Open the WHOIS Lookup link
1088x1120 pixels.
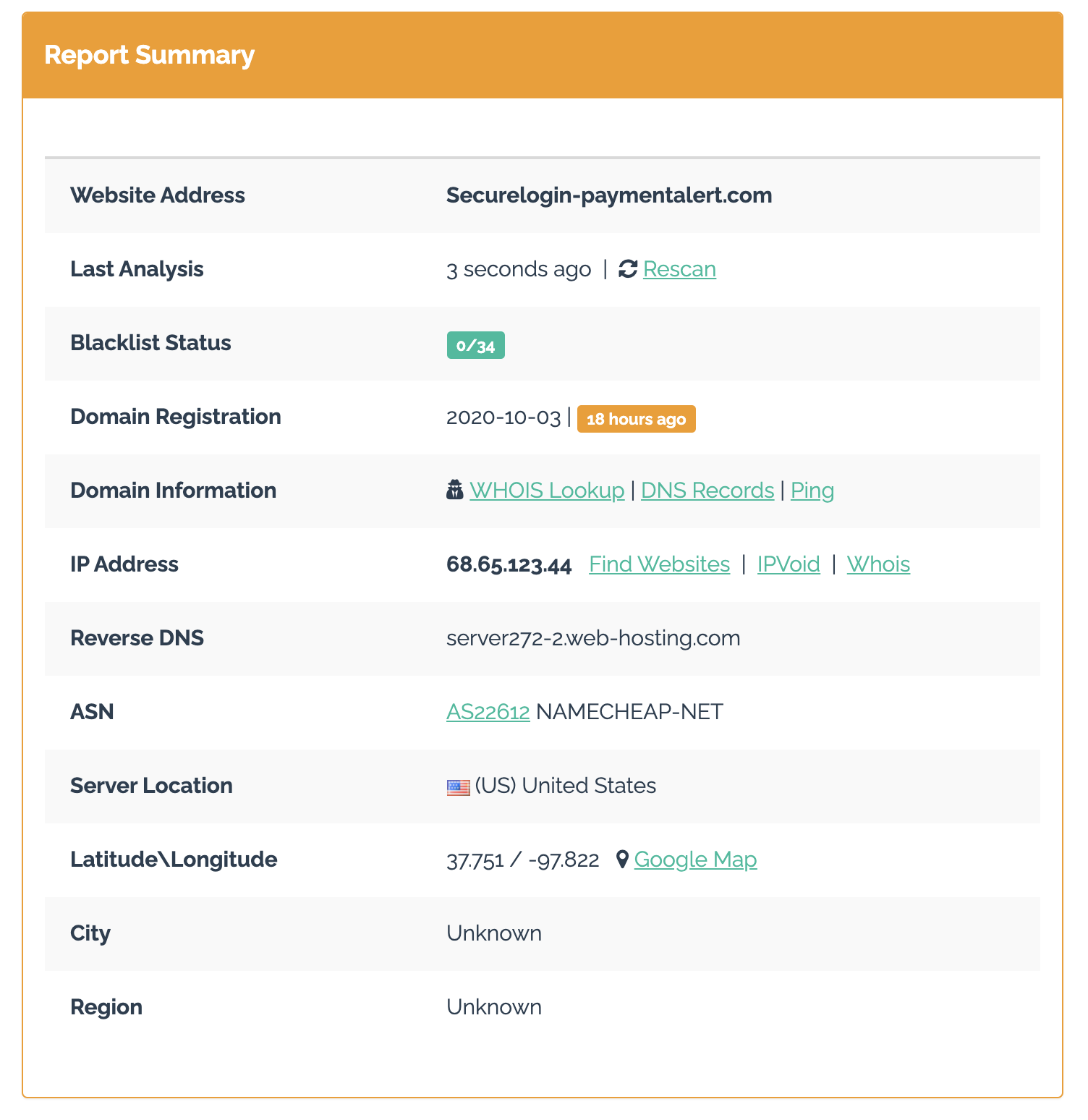pos(547,491)
